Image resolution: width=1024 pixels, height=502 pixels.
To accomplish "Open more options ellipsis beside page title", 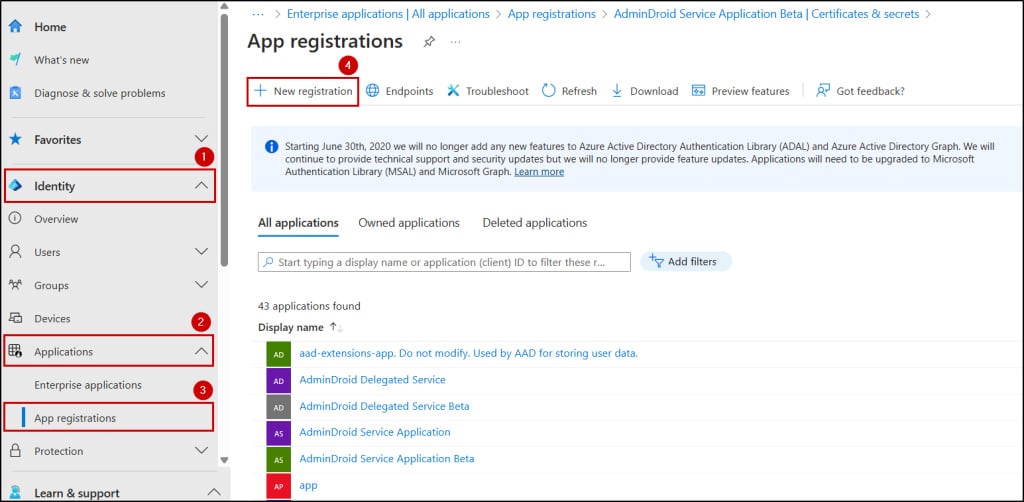I will pyautogui.click(x=455, y=42).
